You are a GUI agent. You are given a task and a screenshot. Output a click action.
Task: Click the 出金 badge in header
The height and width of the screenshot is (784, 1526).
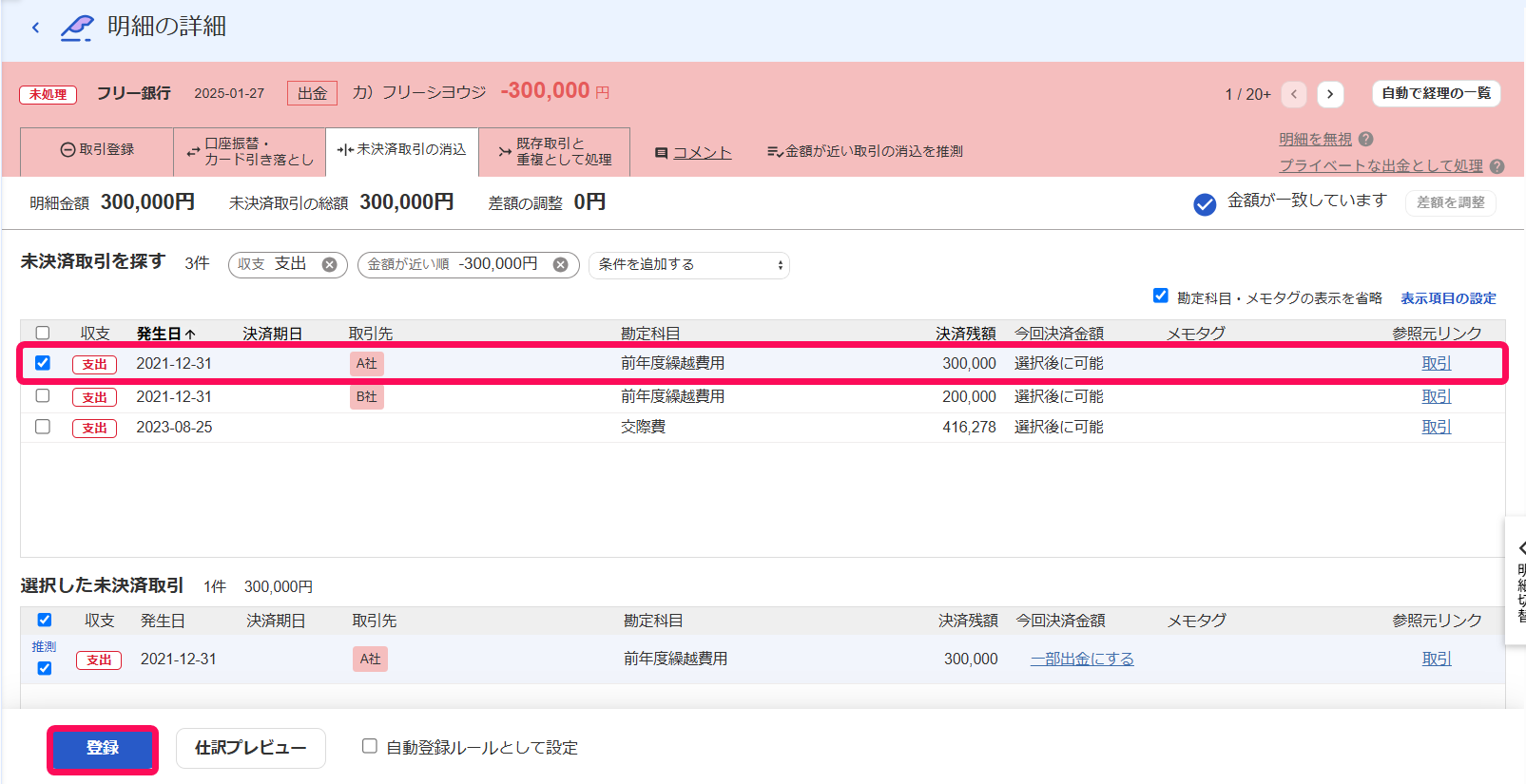[312, 93]
